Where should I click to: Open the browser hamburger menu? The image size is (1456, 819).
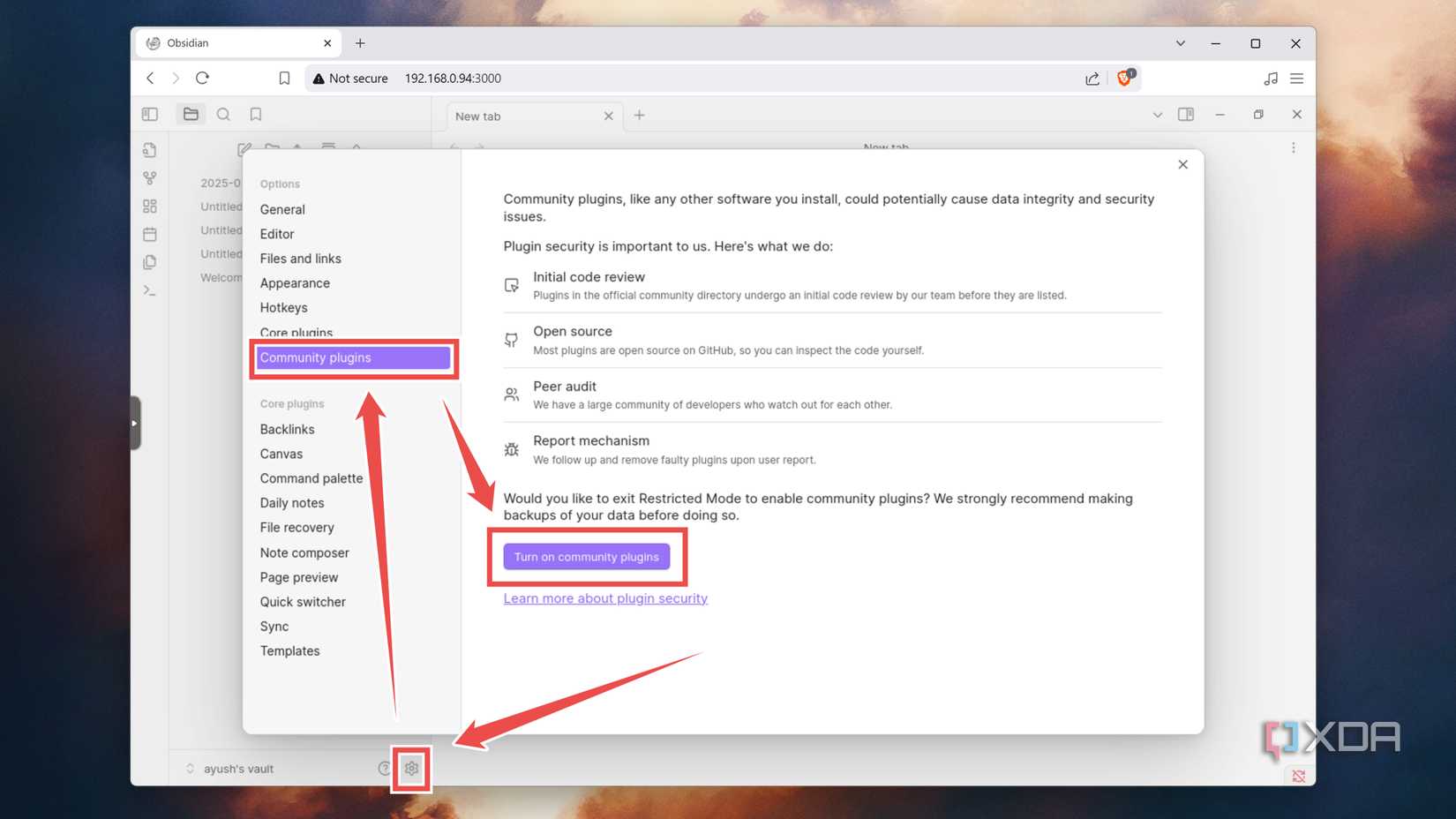point(1296,79)
